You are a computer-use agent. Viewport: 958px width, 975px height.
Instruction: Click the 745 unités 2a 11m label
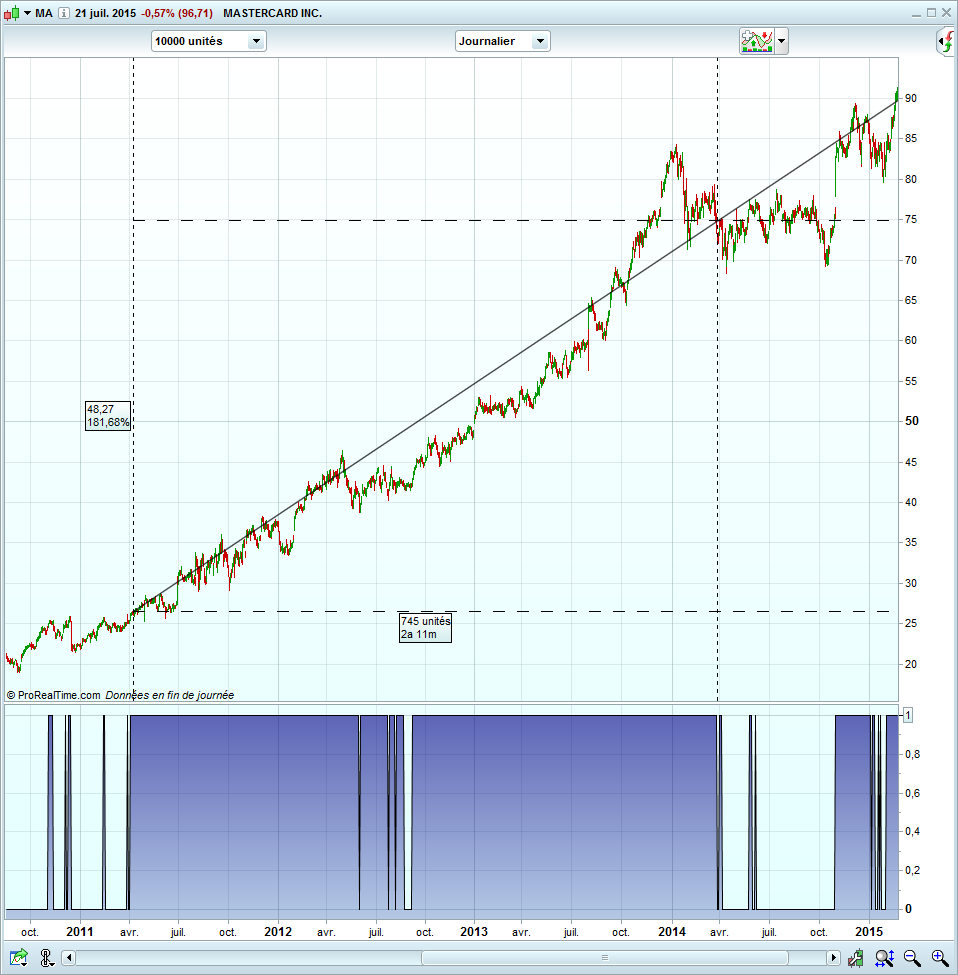(x=425, y=628)
